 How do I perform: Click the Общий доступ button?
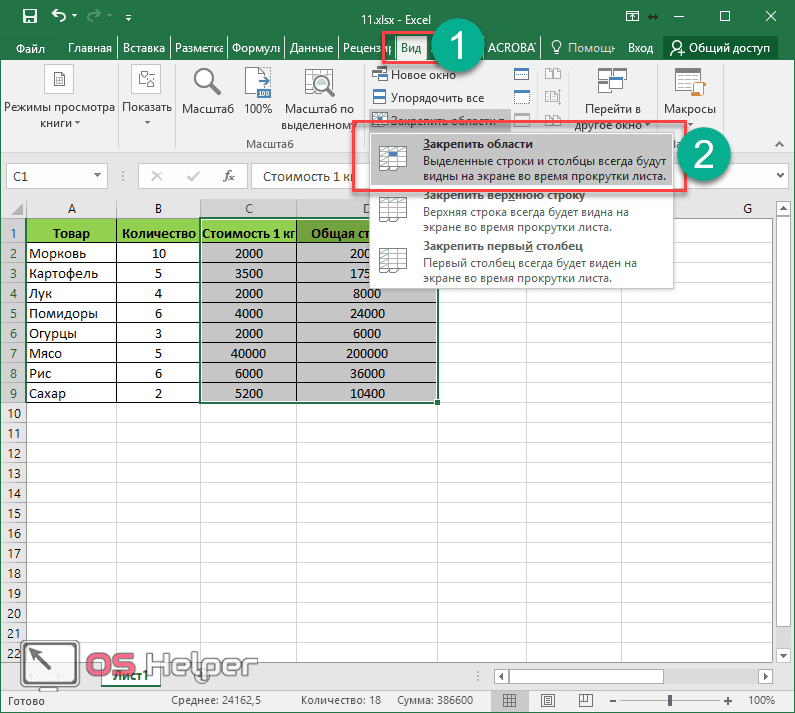coord(720,48)
